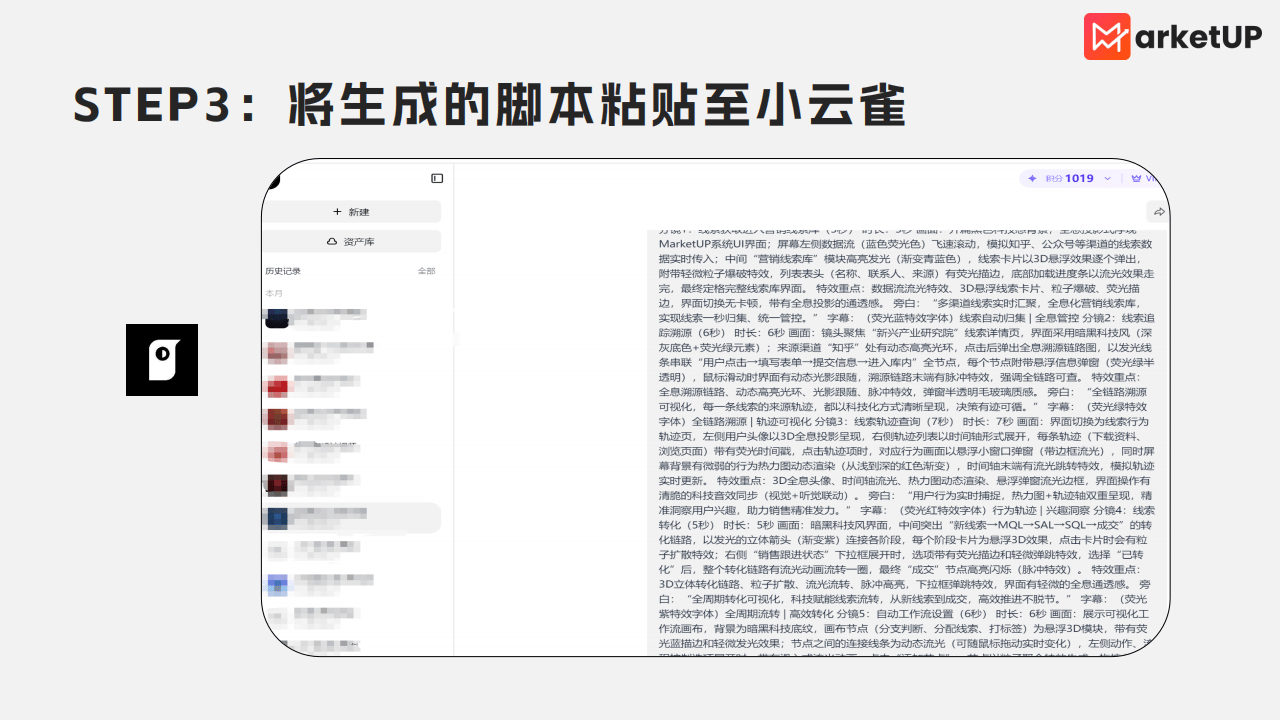This screenshot has height=720, width=1280.
Task: Click the VIP crown icon
Action: tap(1137, 179)
